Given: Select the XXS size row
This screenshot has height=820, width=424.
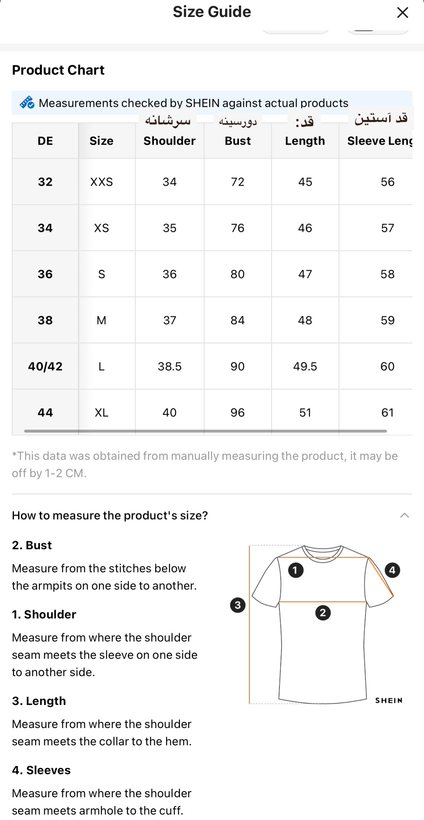Looking at the screenshot, I should [212, 182].
